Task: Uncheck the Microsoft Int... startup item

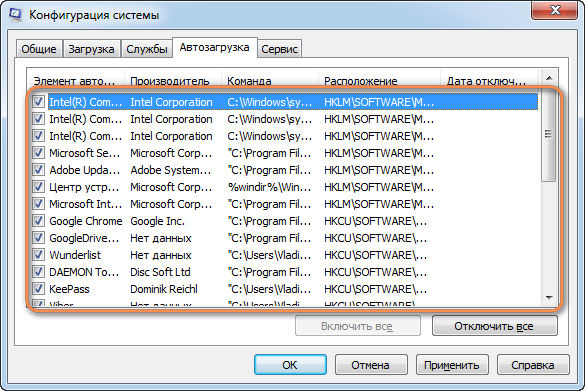Action: [x=38, y=204]
